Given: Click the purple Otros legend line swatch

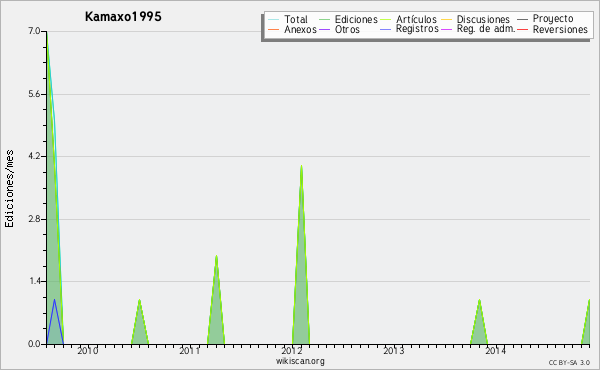Looking at the screenshot, I should pyautogui.click(x=324, y=29).
